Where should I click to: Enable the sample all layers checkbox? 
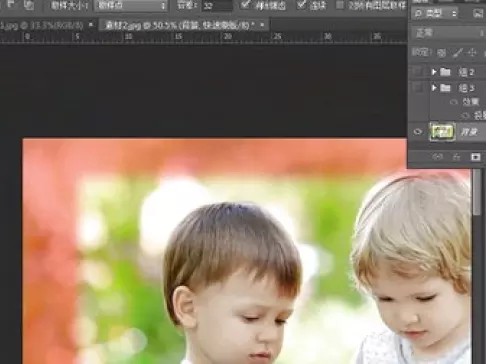point(340,5)
